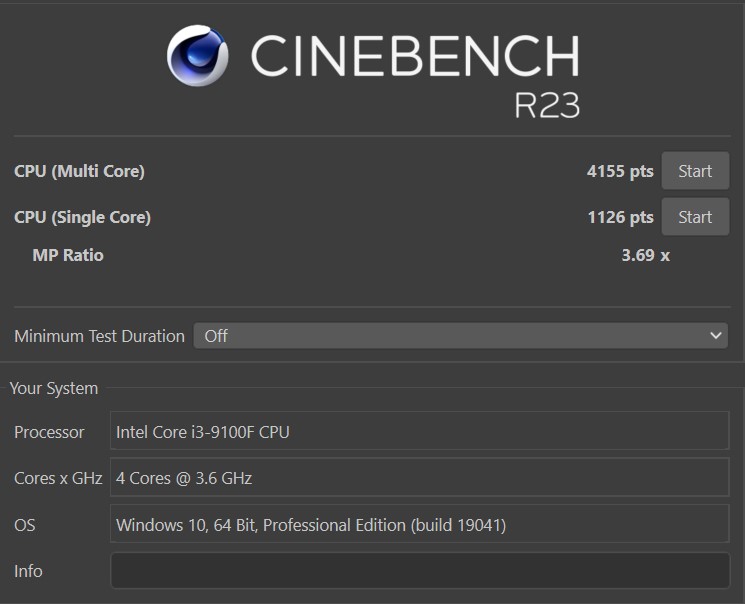This screenshot has height=604, width=745.
Task: Open the Minimum Test Duration dropdown
Action: coord(460,336)
